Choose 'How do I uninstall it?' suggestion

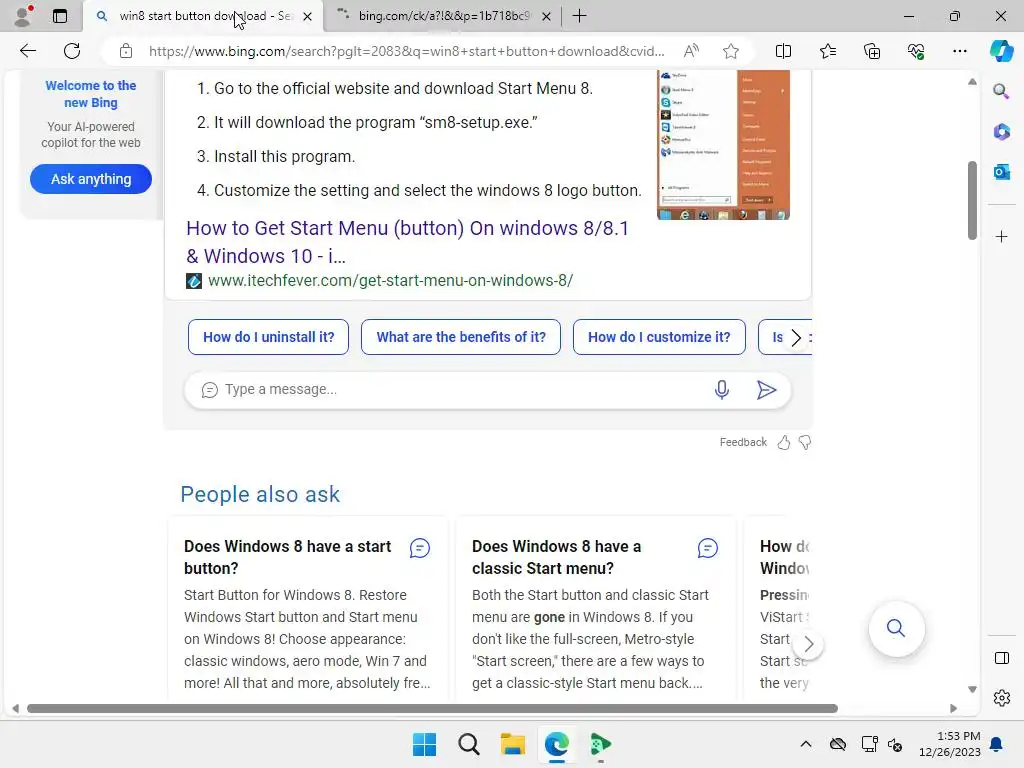(x=268, y=337)
